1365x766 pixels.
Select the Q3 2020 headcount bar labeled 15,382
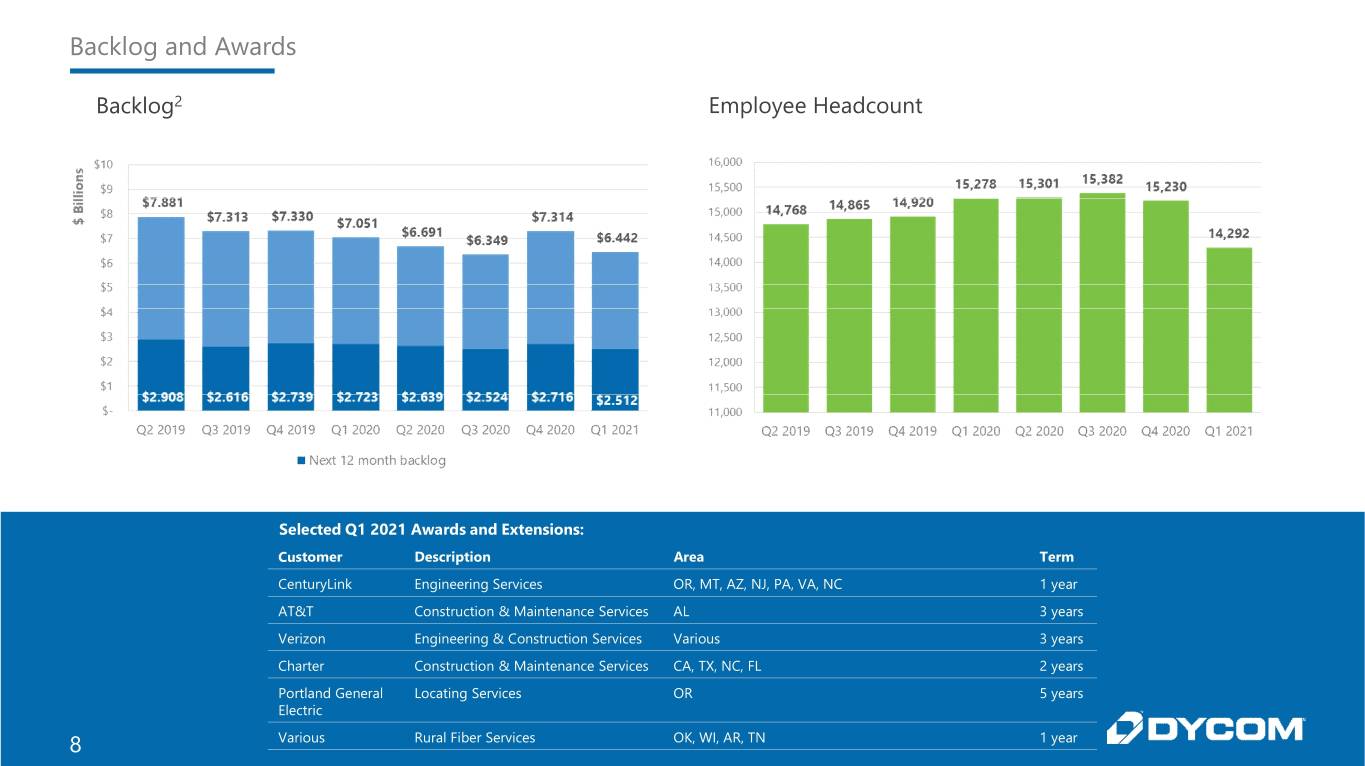1102,302
